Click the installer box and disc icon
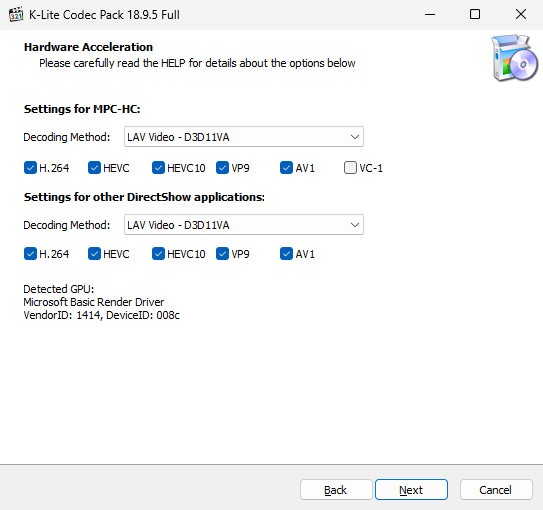 click(x=515, y=58)
